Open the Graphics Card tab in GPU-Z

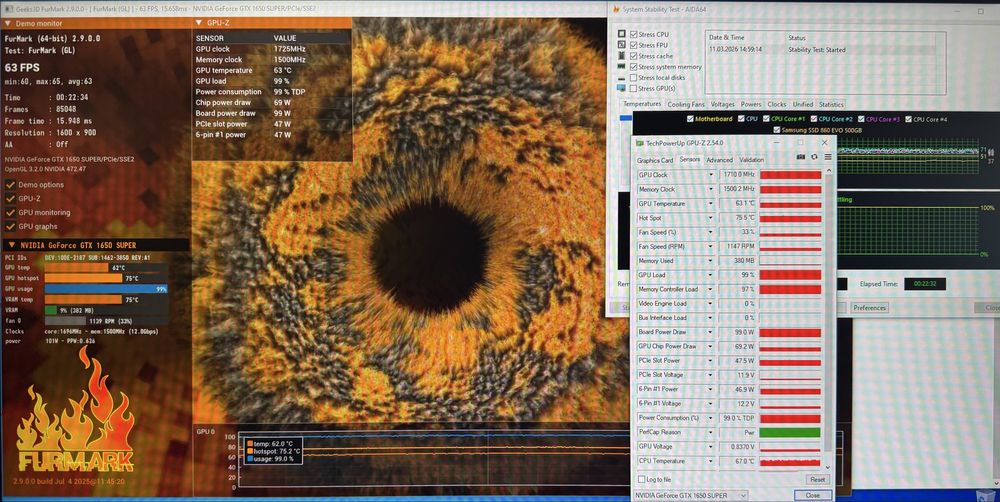click(x=655, y=160)
